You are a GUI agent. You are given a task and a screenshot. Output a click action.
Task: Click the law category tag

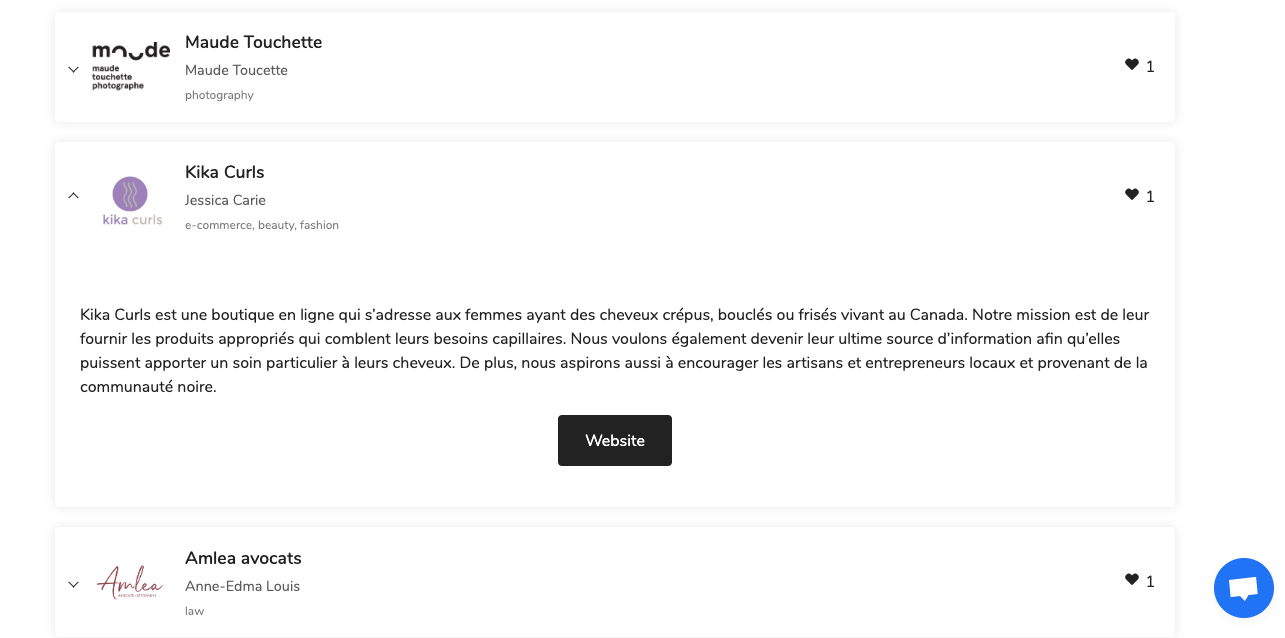[194, 610]
